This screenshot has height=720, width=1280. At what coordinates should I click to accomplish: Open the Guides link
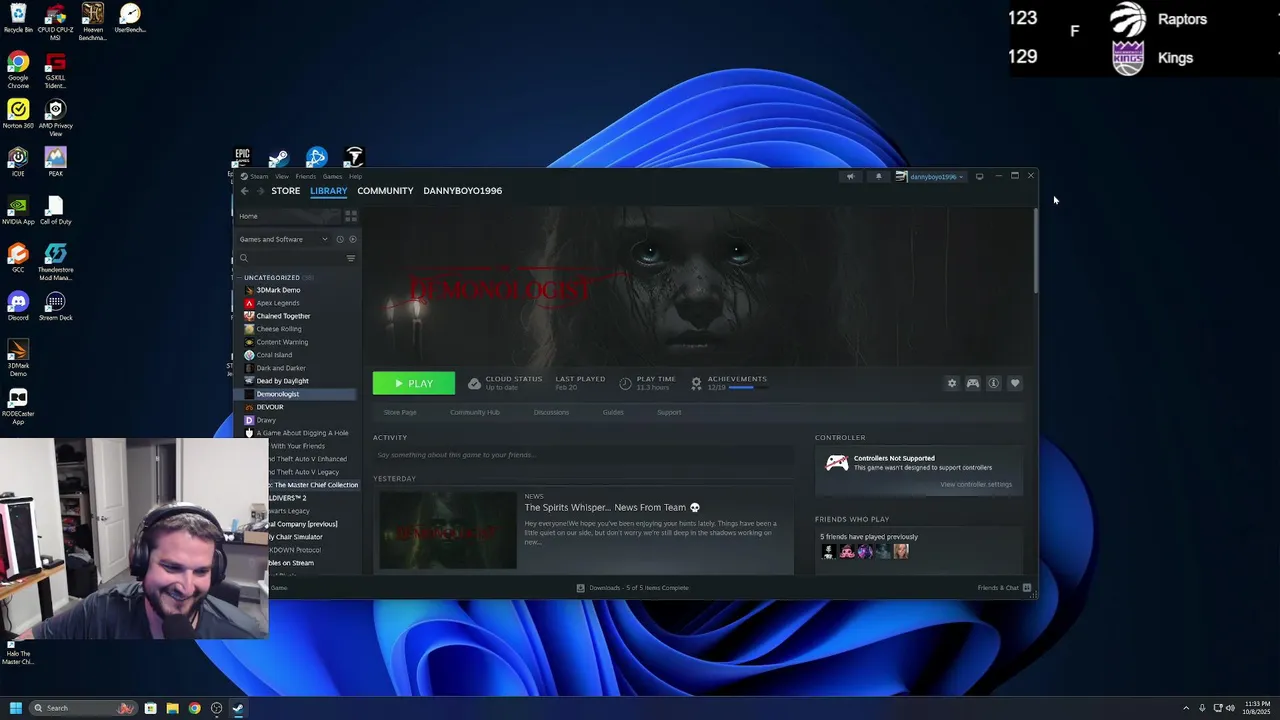(x=613, y=412)
